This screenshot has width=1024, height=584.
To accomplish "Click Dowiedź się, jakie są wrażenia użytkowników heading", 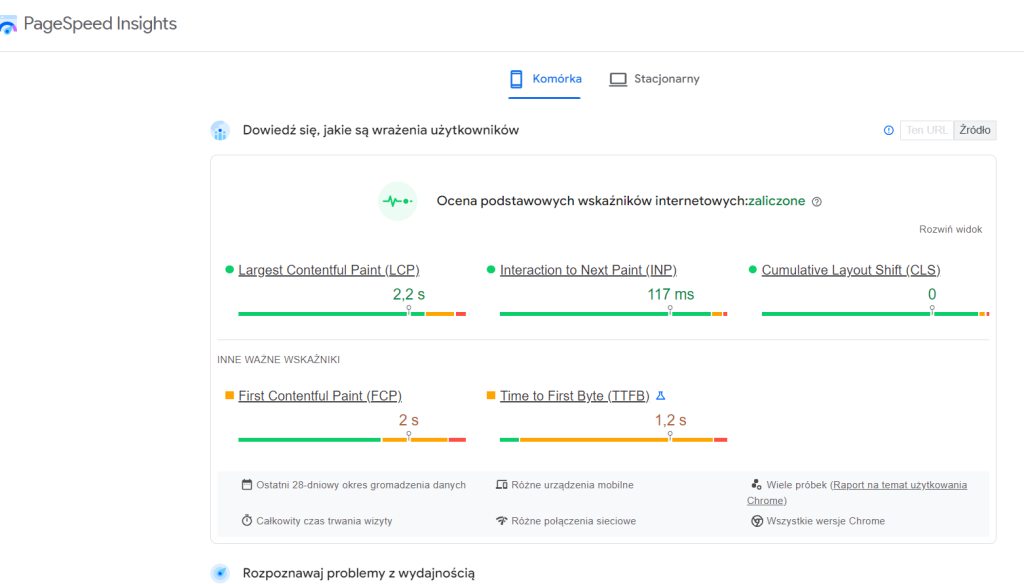I will pyautogui.click(x=381, y=130).
